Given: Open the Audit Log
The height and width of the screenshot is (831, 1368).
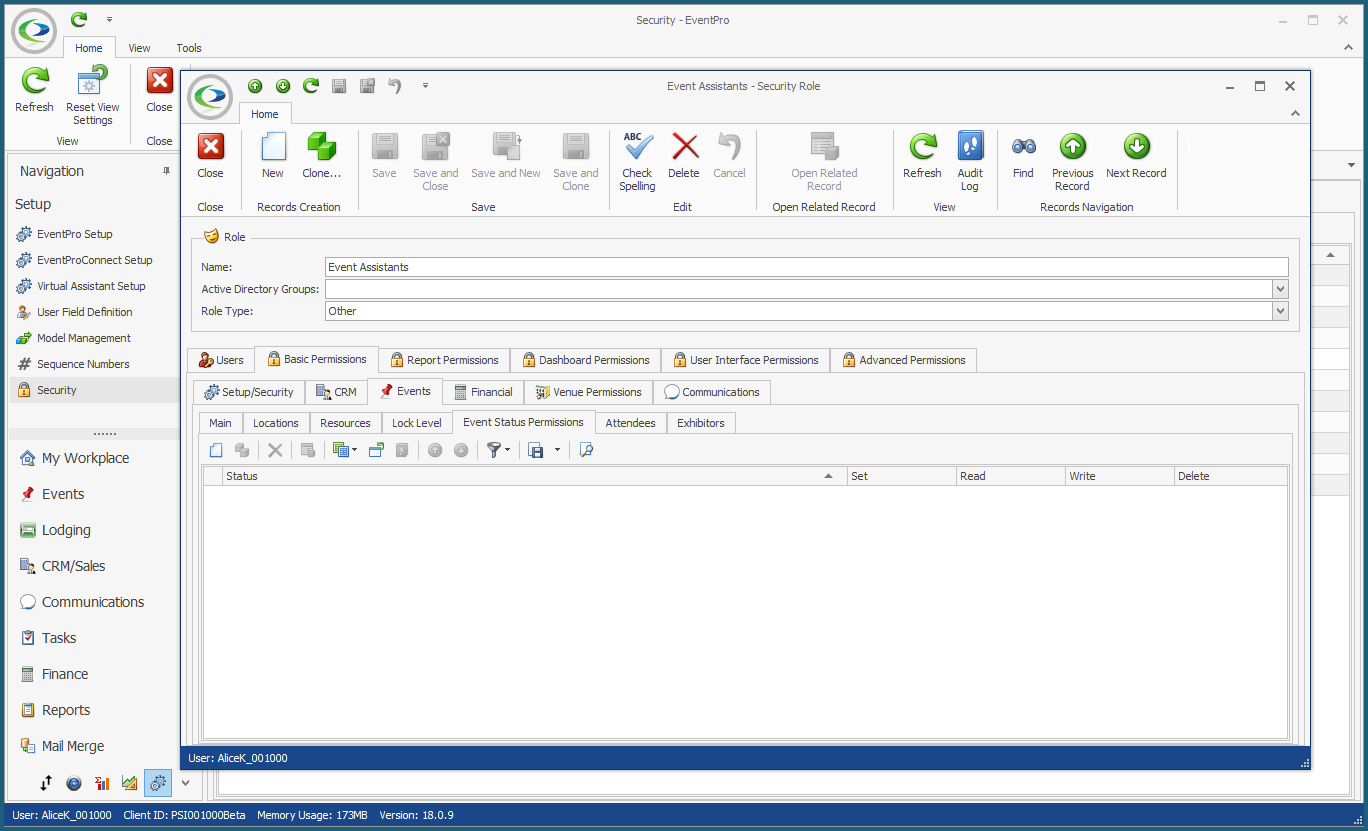Looking at the screenshot, I should click(970, 162).
